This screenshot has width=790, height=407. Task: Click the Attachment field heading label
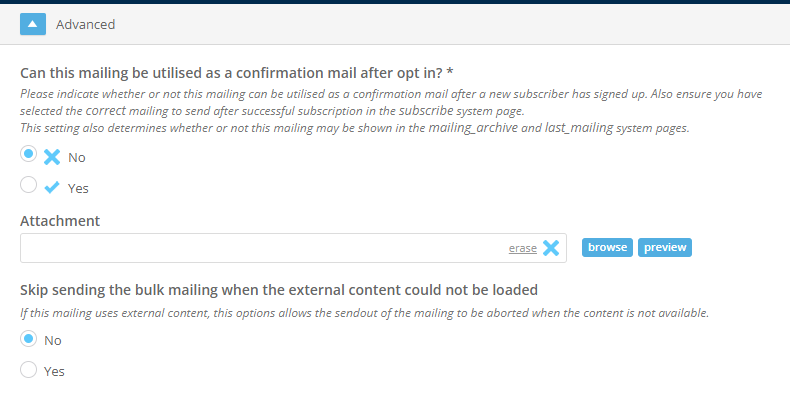(60, 221)
